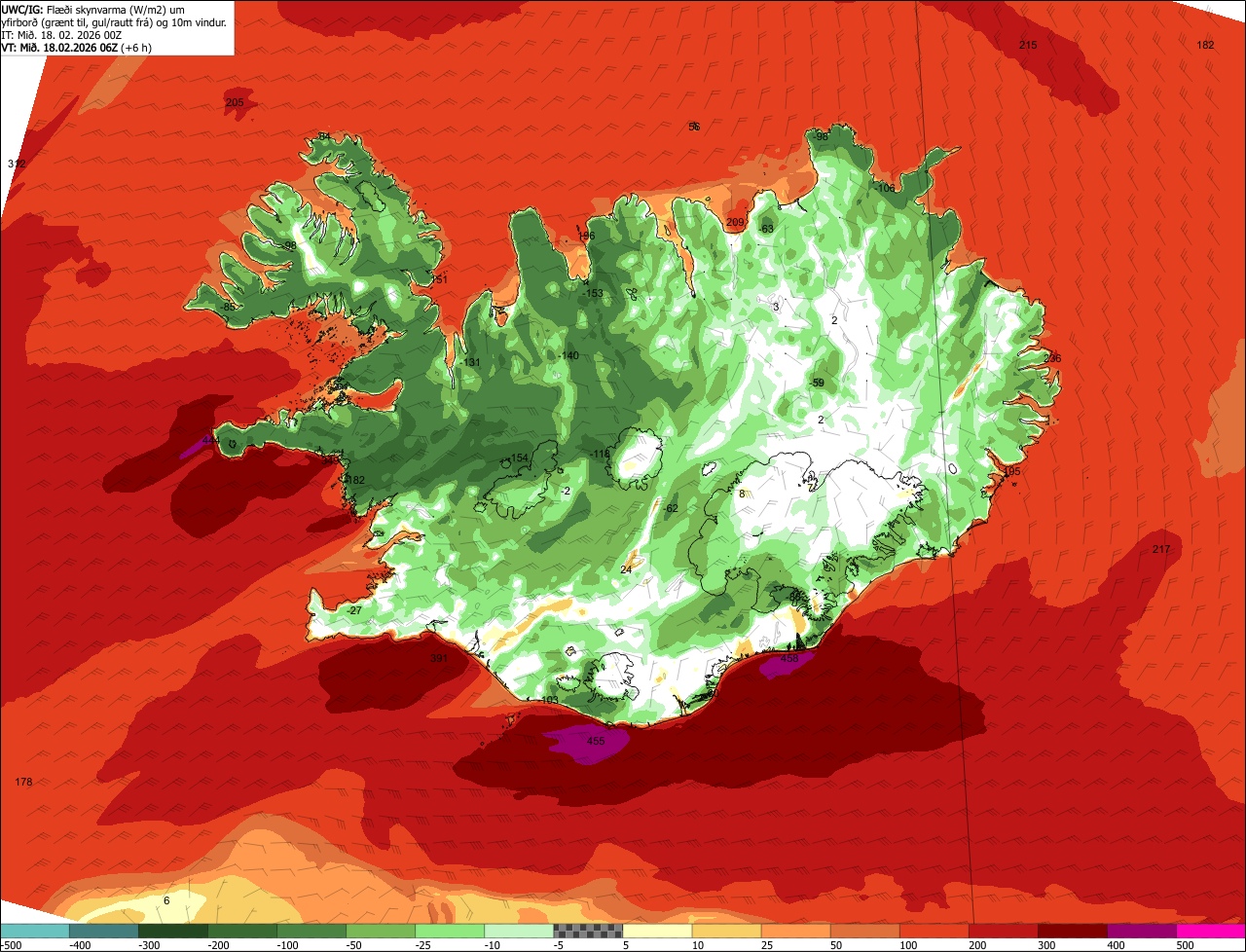Click the legend swatch between 50 and 100
The width and height of the screenshot is (1246, 952).
(x=864, y=931)
